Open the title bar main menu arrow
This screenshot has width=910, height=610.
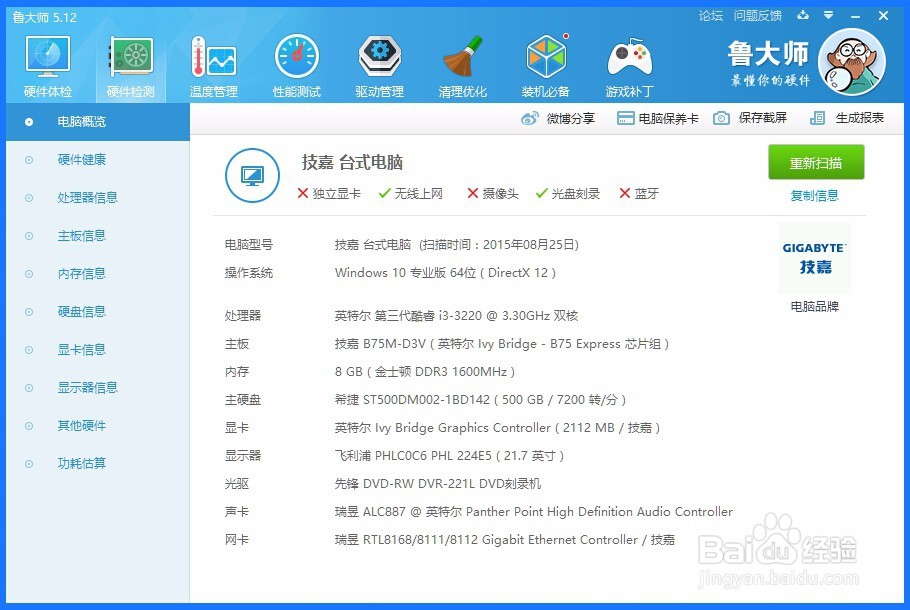[x=826, y=16]
